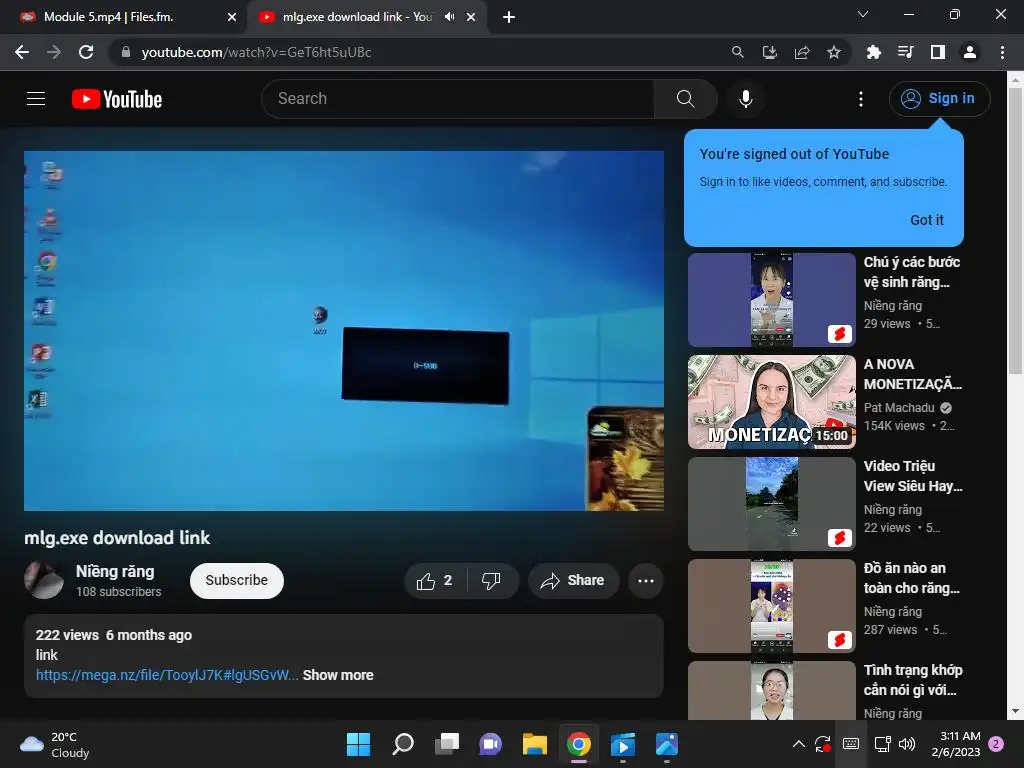The width and height of the screenshot is (1024, 768).
Task: Click install app icon in address bar
Action: [770, 52]
